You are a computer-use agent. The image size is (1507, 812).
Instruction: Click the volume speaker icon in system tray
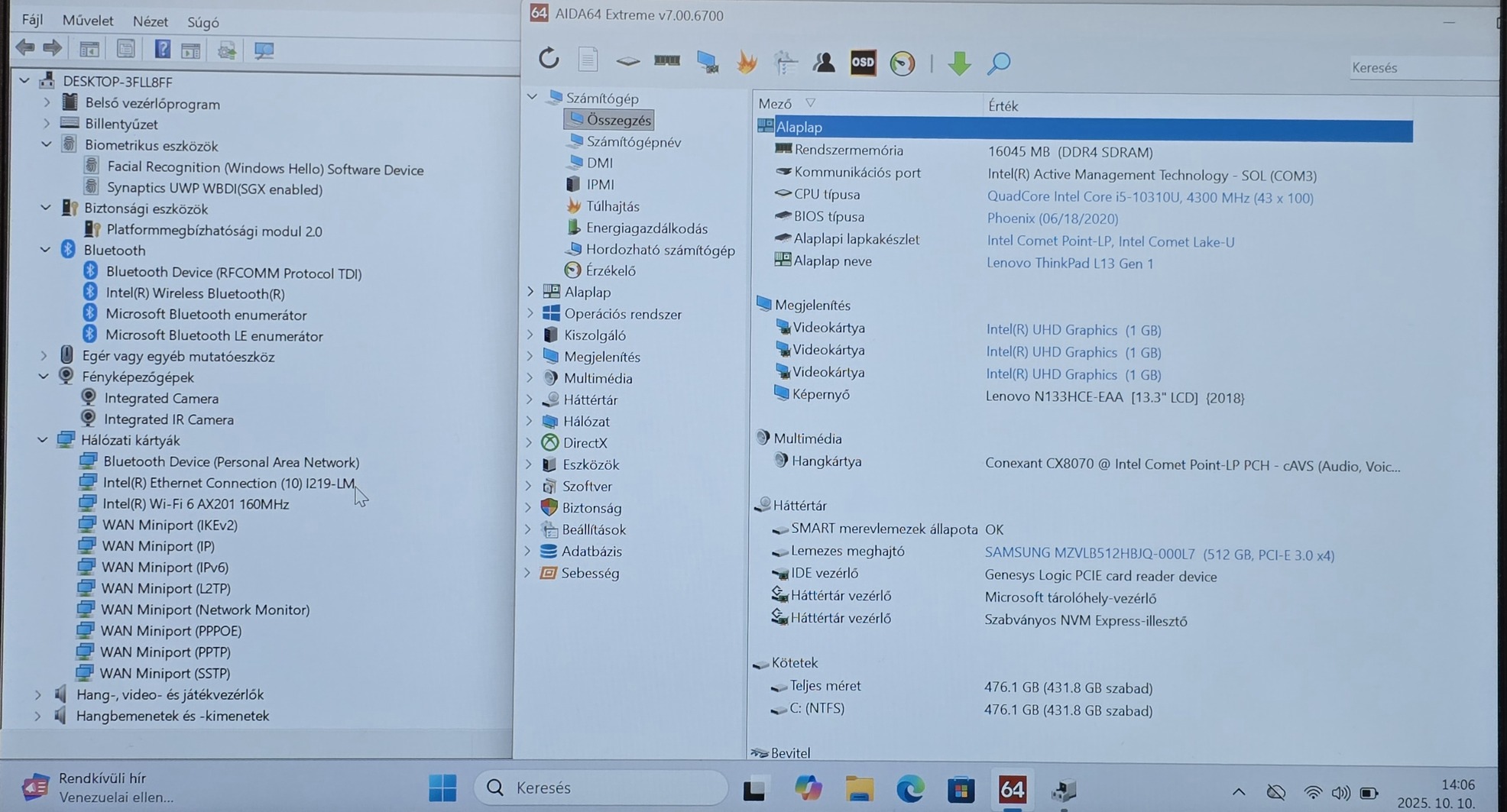pos(1340,793)
